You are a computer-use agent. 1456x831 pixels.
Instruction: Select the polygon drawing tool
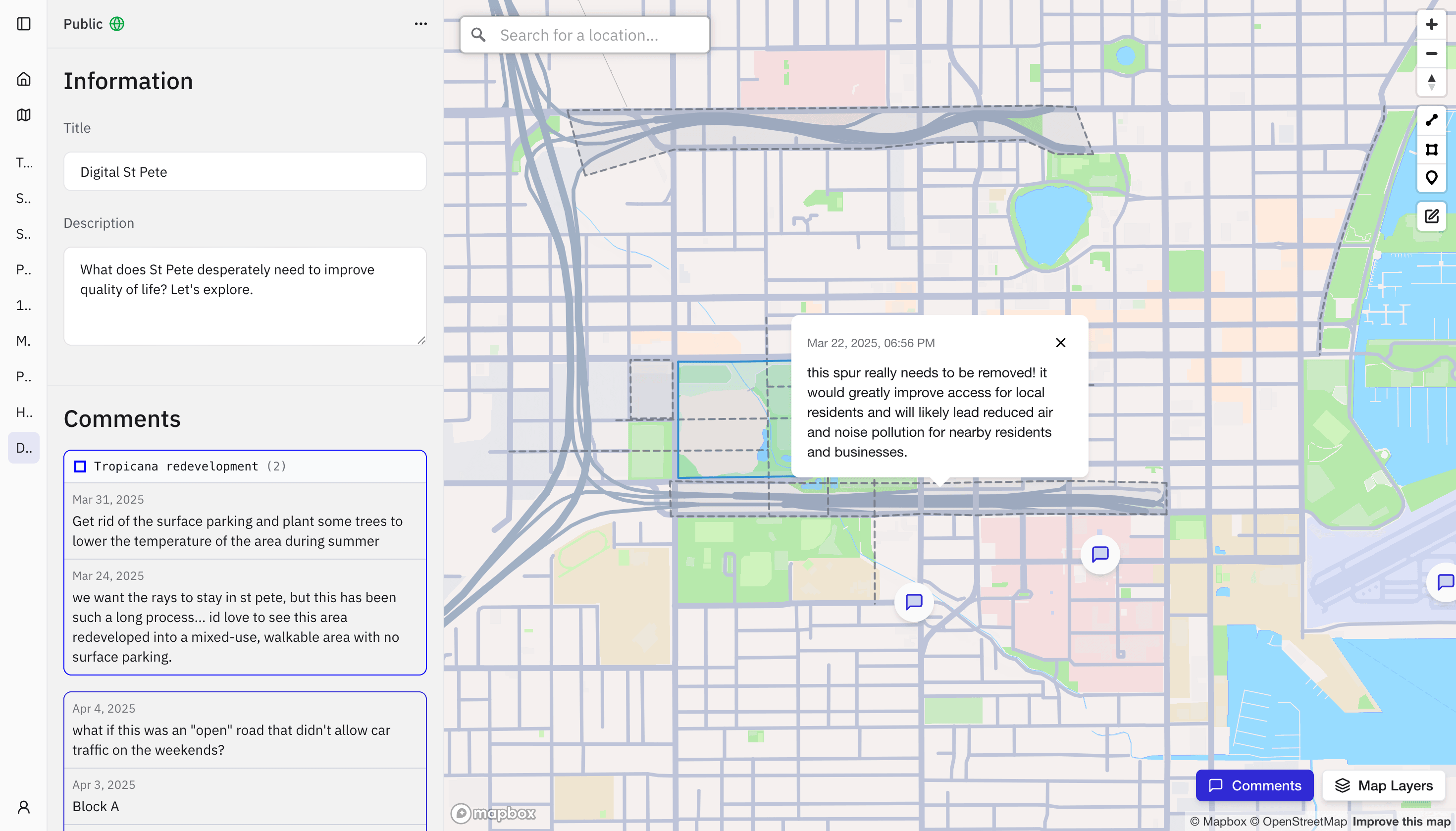[x=1431, y=149]
